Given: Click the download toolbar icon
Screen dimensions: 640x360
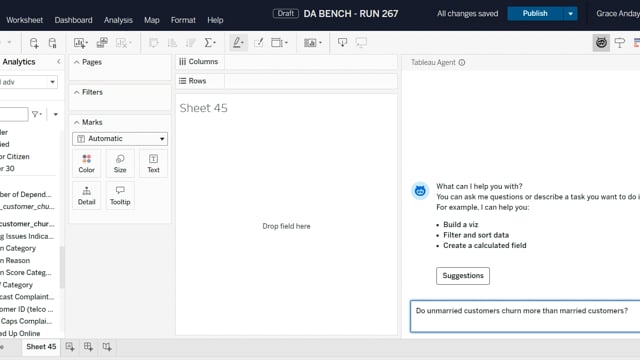Looking at the screenshot, I should click(342, 43).
